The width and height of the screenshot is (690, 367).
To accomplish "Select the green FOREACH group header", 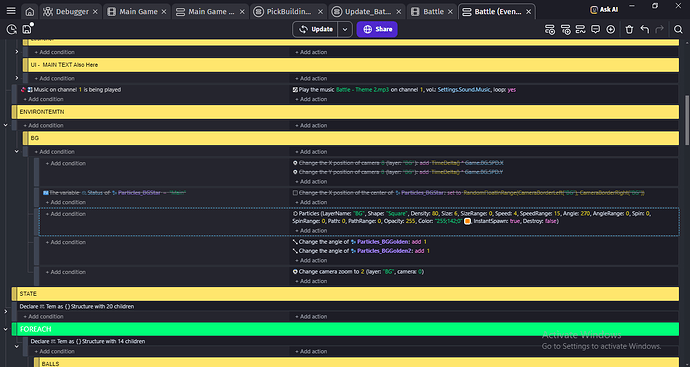I will click(345, 329).
